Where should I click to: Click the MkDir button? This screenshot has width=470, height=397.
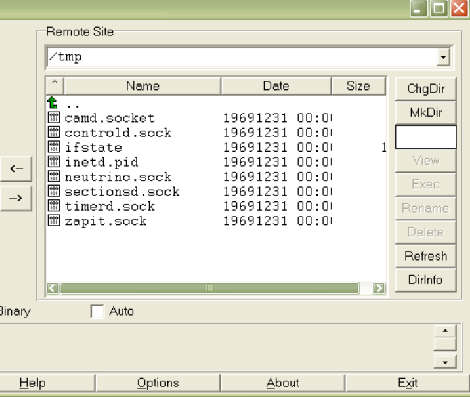(x=425, y=112)
